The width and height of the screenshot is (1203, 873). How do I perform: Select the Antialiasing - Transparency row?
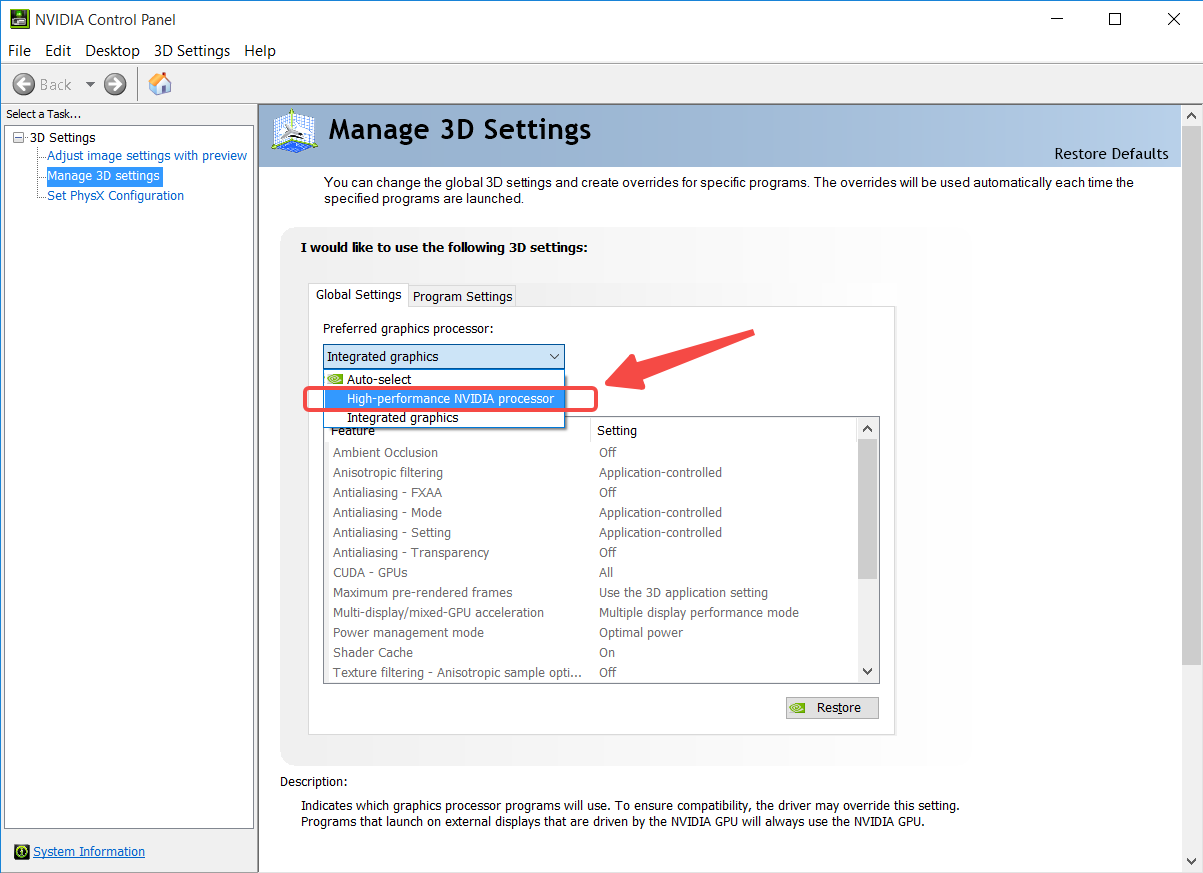[590, 553]
